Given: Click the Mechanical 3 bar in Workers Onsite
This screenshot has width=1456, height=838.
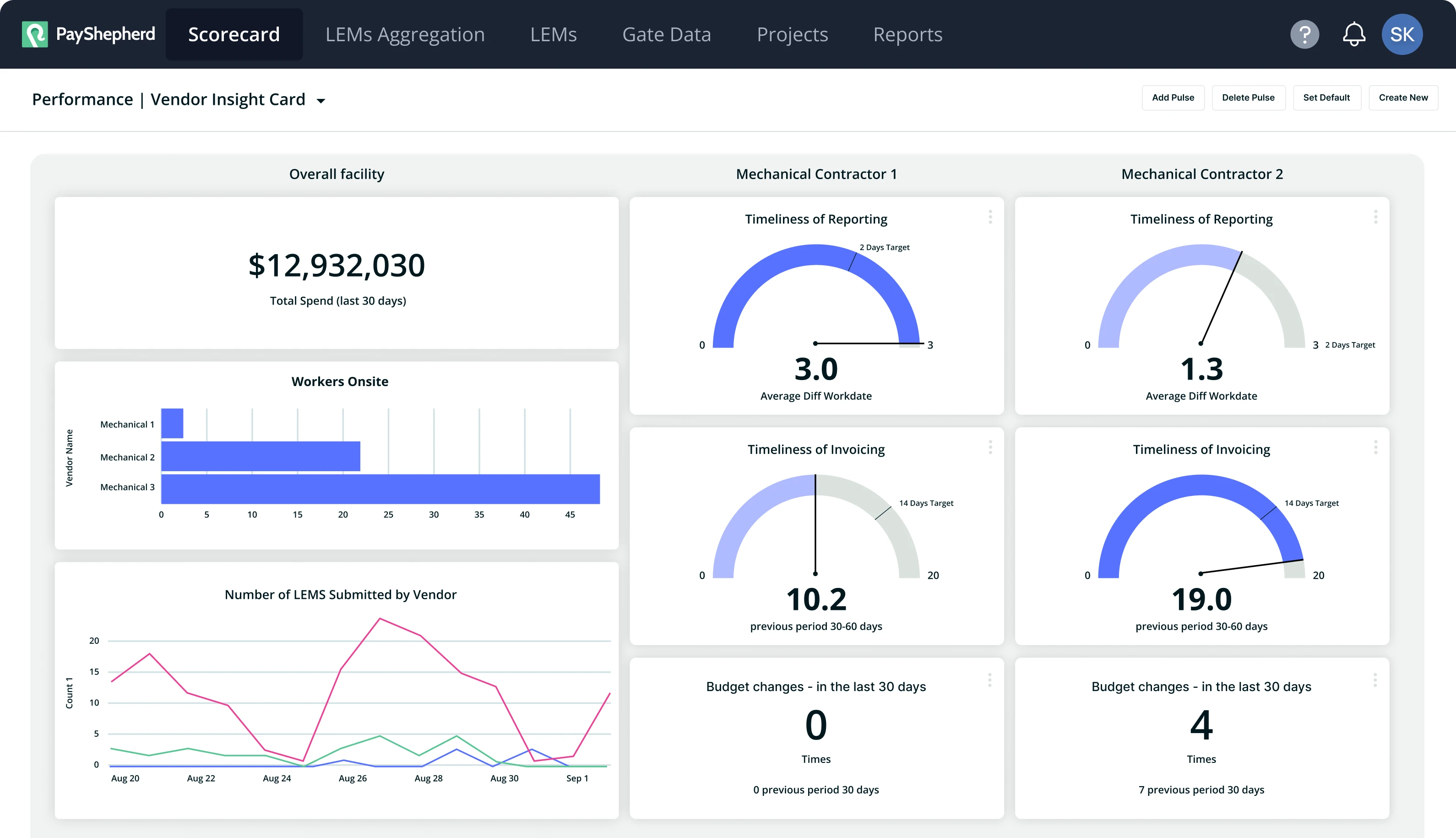Looking at the screenshot, I should 380,489.
